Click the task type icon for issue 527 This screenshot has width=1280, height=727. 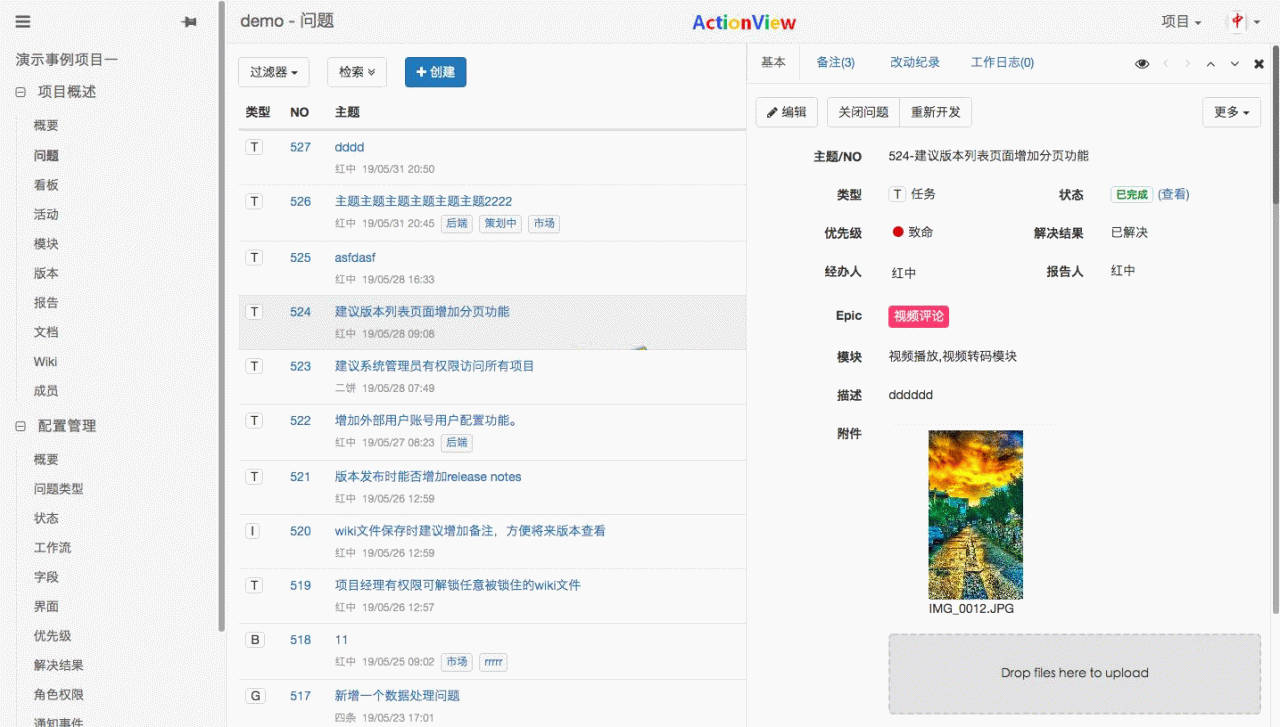pos(254,147)
